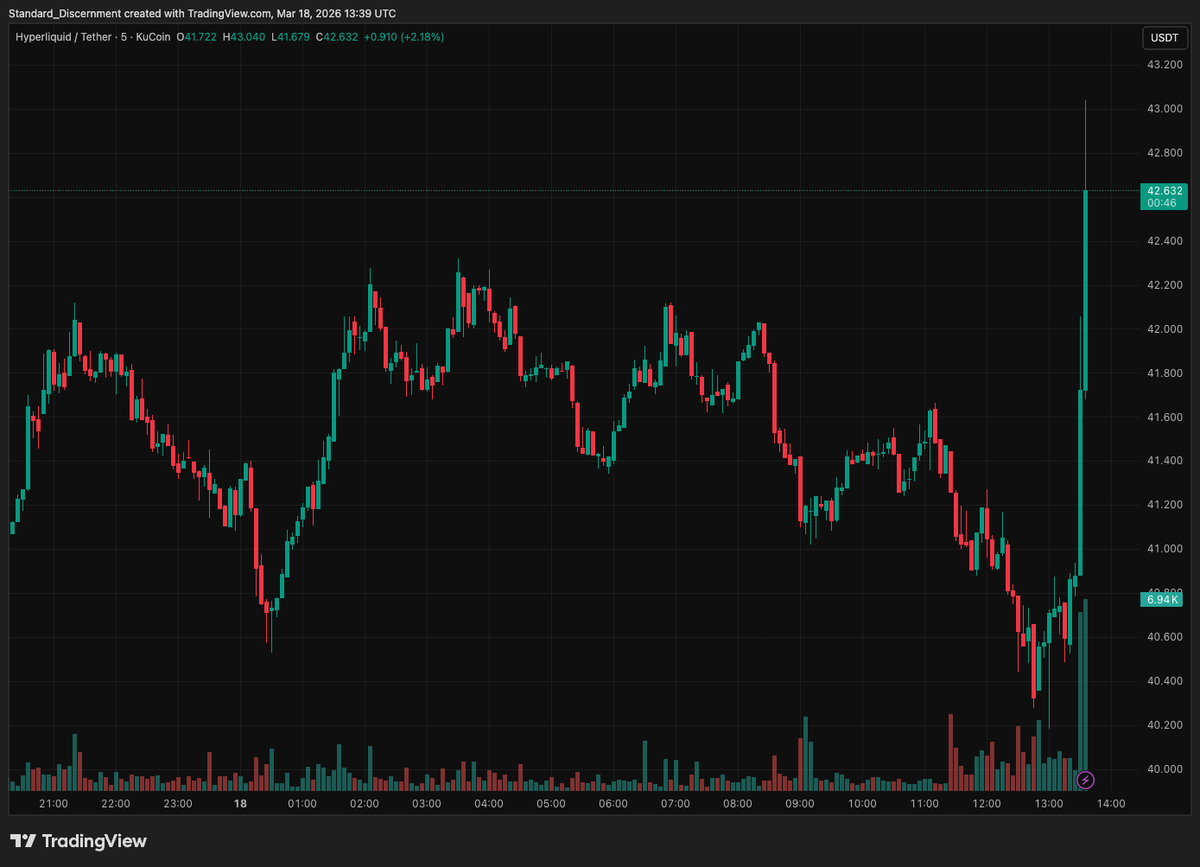
Task: Click the 40.600 price axis label
Action: 1163,637
